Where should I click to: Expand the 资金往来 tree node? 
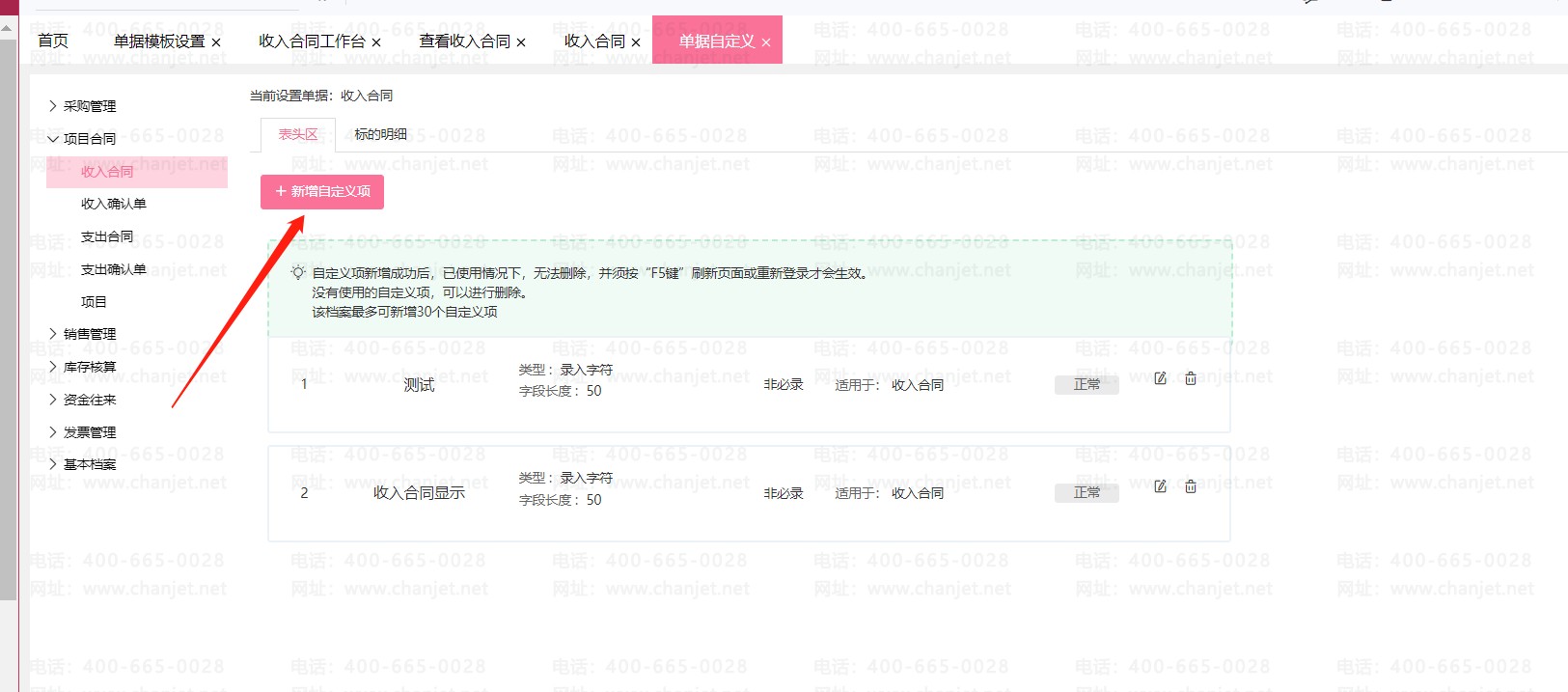tap(53, 400)
